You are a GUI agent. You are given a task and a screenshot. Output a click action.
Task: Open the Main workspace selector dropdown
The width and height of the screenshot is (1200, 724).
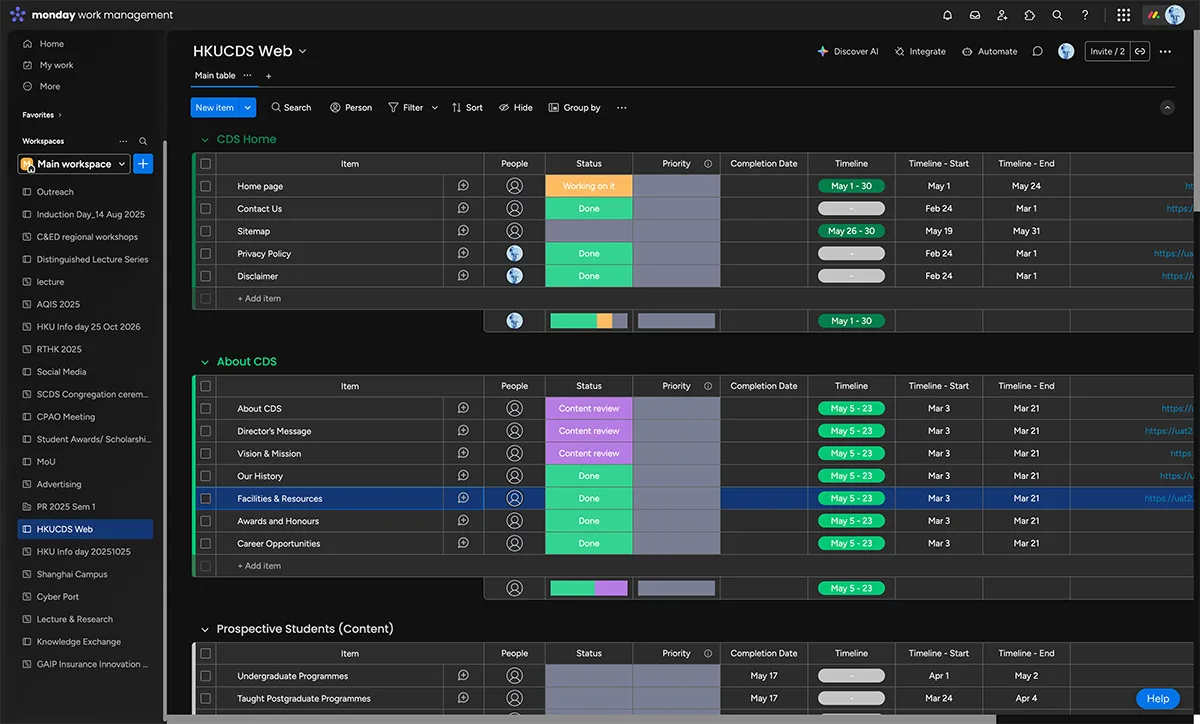click(x=73, y=163)
